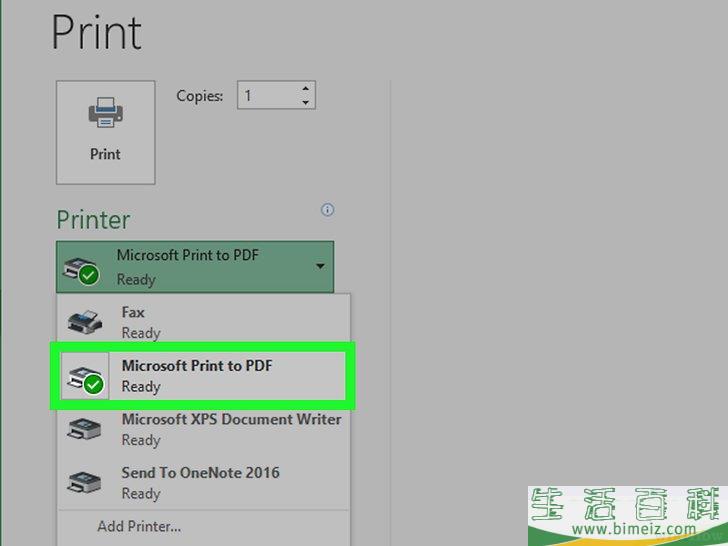Select Microsoft XPS Document Writer printer
Viewport: 728px width, 546px height.
[203, 429]
